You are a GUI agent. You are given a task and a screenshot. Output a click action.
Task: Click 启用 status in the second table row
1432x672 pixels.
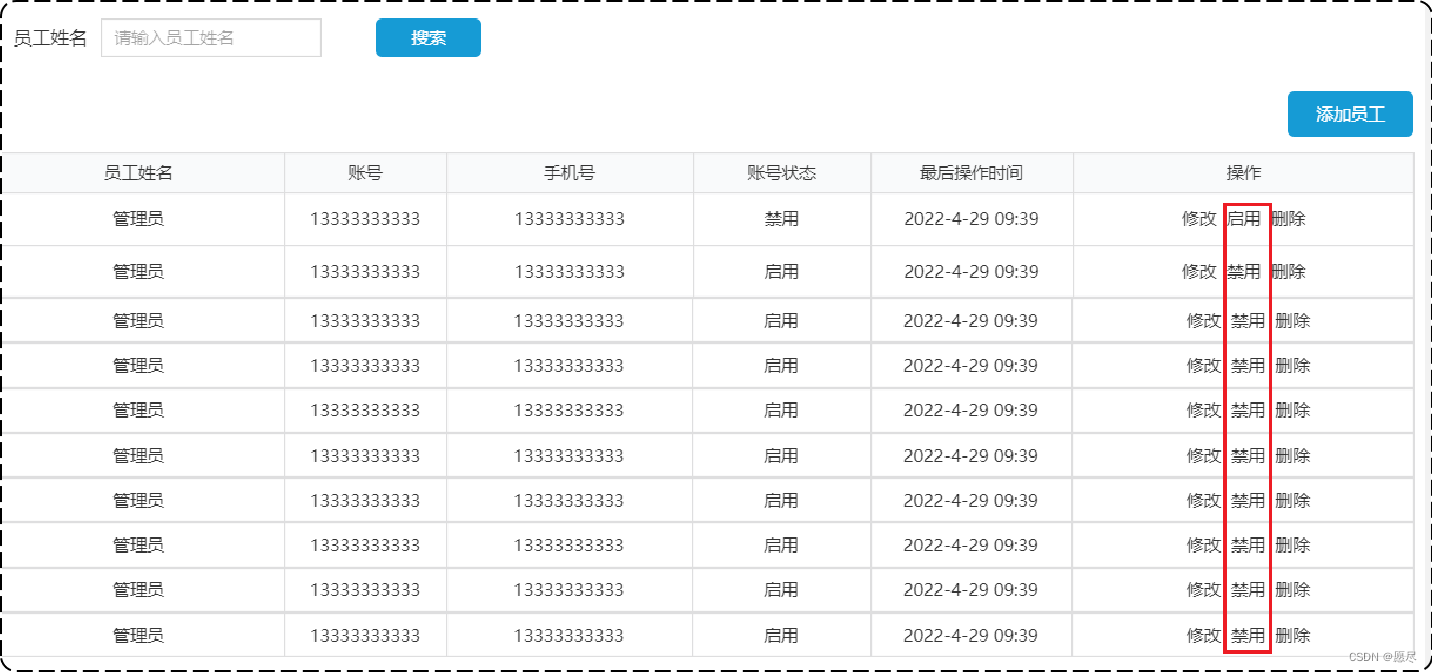(x=782, y=271)
